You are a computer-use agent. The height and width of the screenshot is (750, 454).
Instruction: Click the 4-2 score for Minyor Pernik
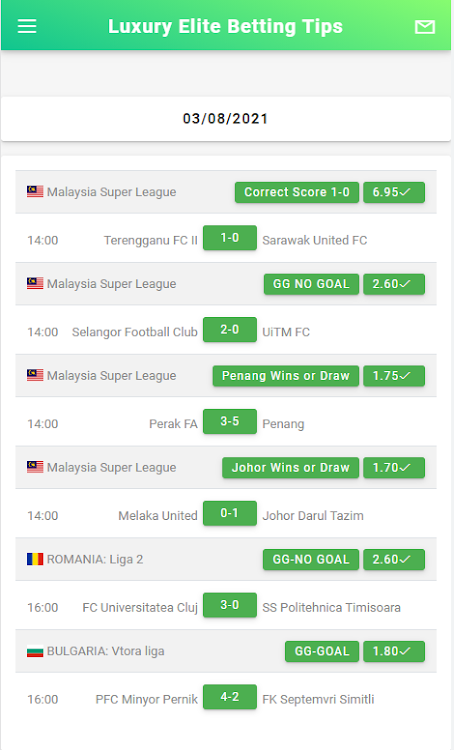point(230,697)
